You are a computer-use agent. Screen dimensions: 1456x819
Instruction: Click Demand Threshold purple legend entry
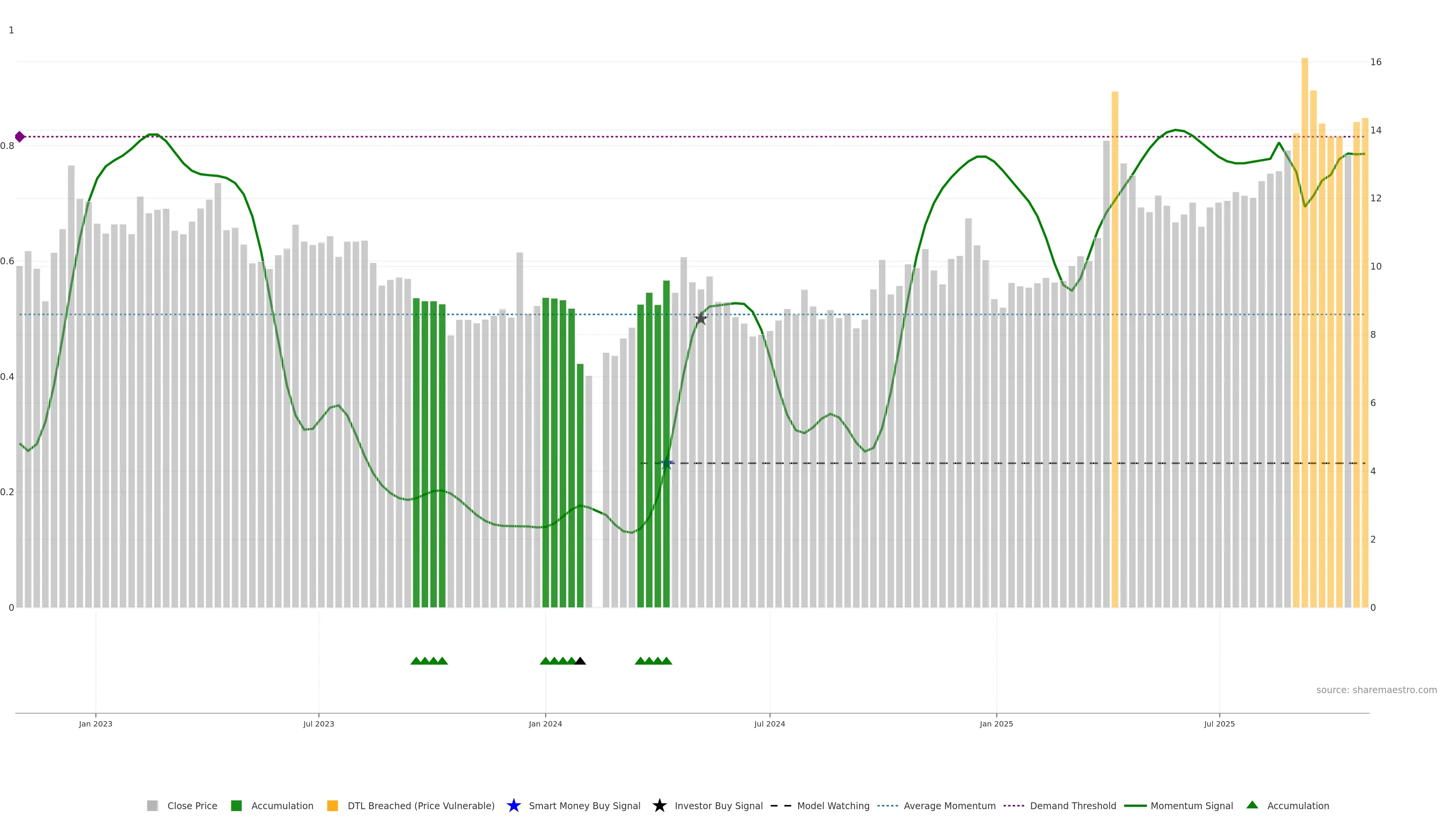[x=1014, y=806]
